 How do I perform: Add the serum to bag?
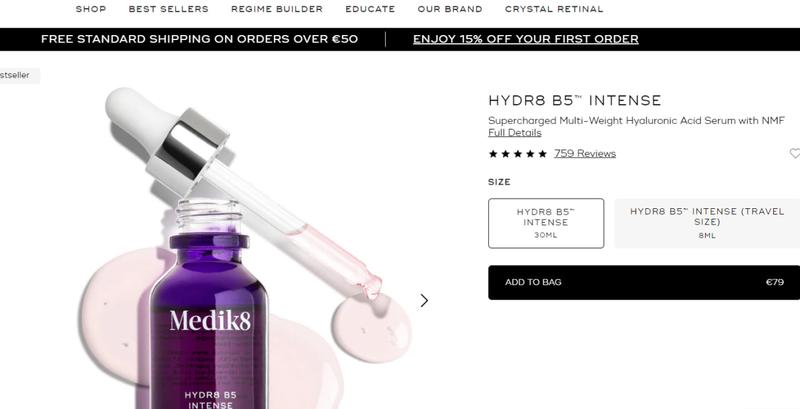644,283
